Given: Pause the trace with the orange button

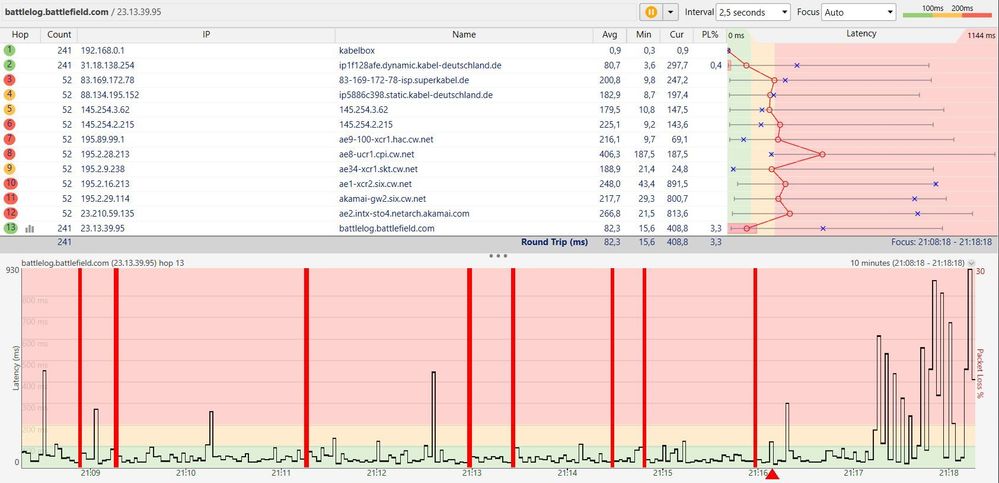Looking at the screenshot, I should [x=650, y=11].
